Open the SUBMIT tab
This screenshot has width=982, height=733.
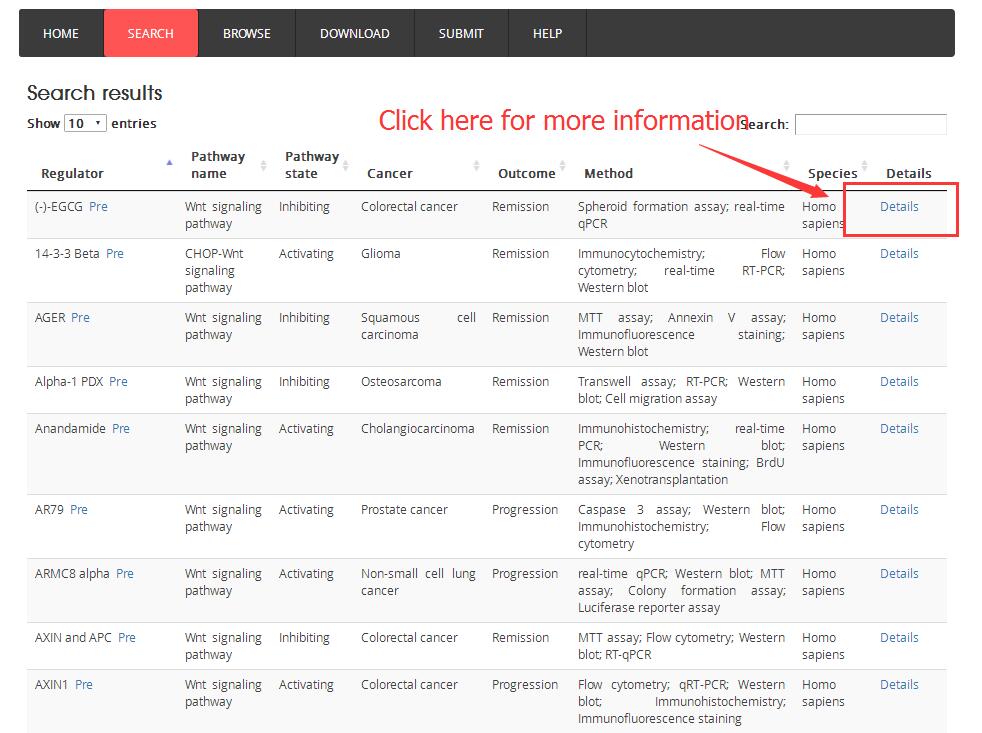point(461,33)
